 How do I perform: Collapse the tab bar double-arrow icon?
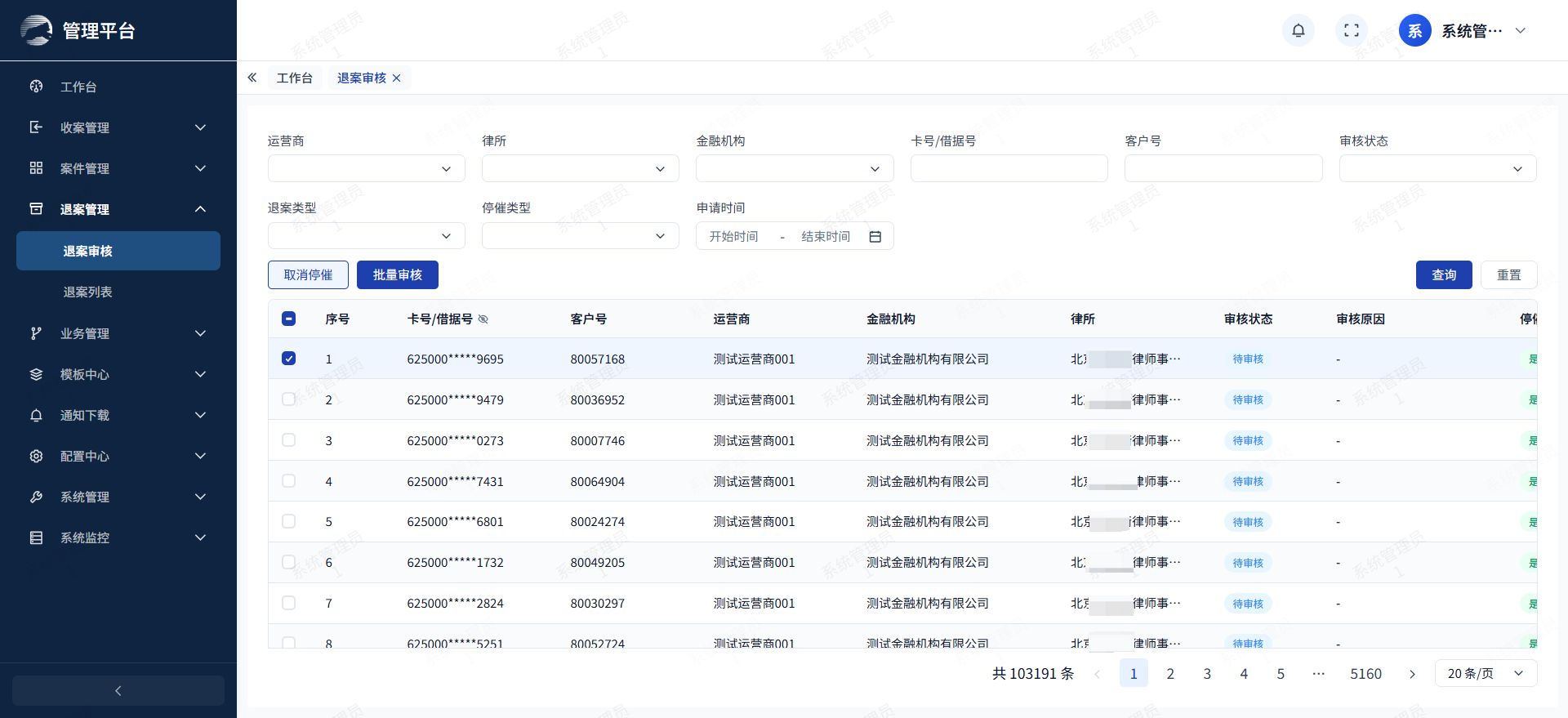(252, 78)
